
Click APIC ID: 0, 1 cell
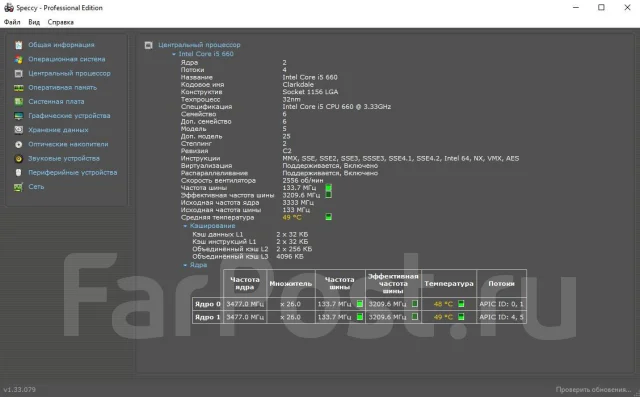pos(501,304)
